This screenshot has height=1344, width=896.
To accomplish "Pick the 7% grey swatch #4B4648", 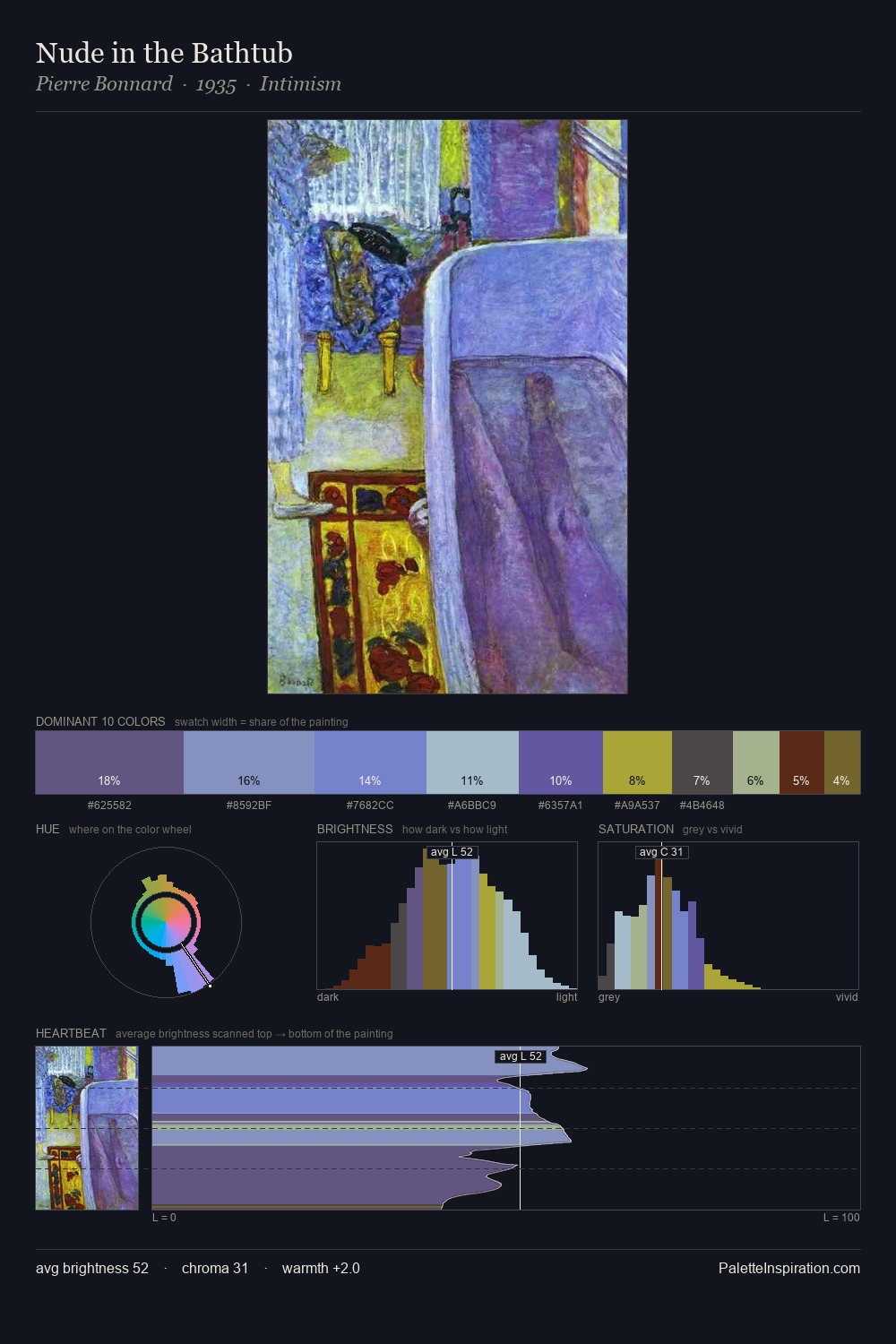I will point(702,762).
